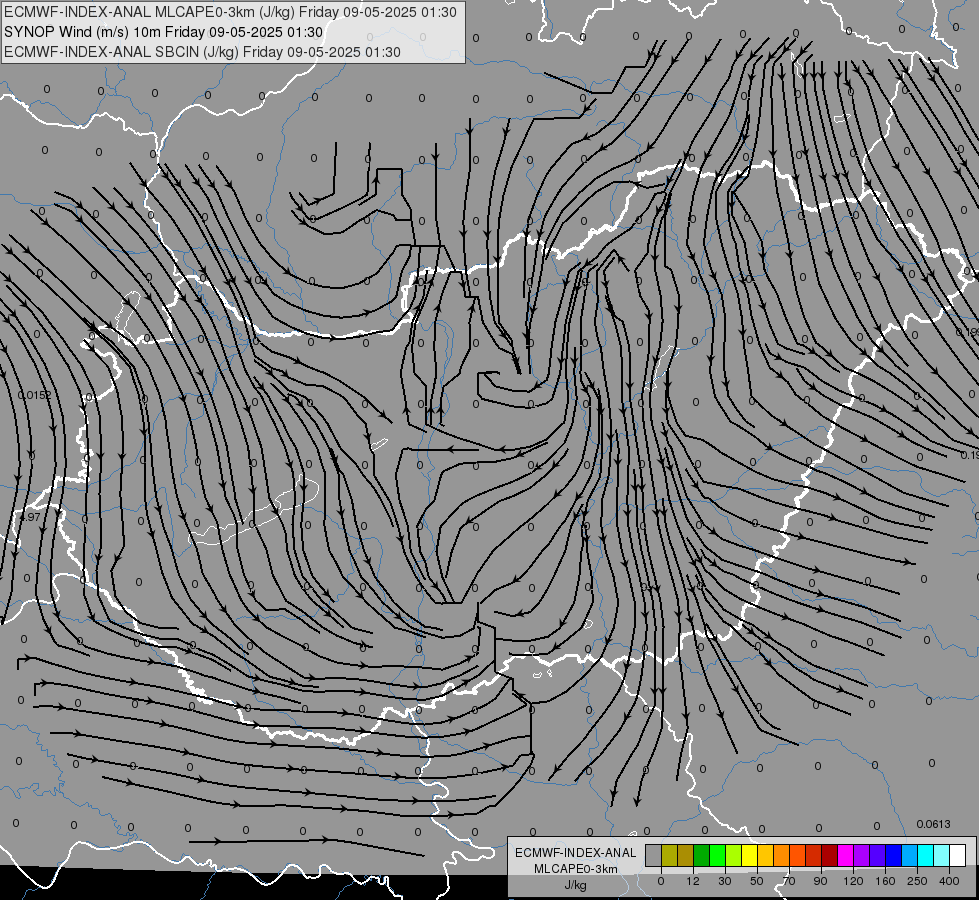Click the legend scale value 50
This screenshot has width=979, height=900.
757,881
